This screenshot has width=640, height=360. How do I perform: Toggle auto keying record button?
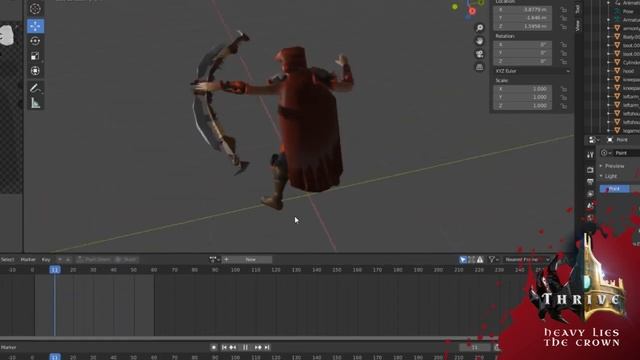(213, 347)
